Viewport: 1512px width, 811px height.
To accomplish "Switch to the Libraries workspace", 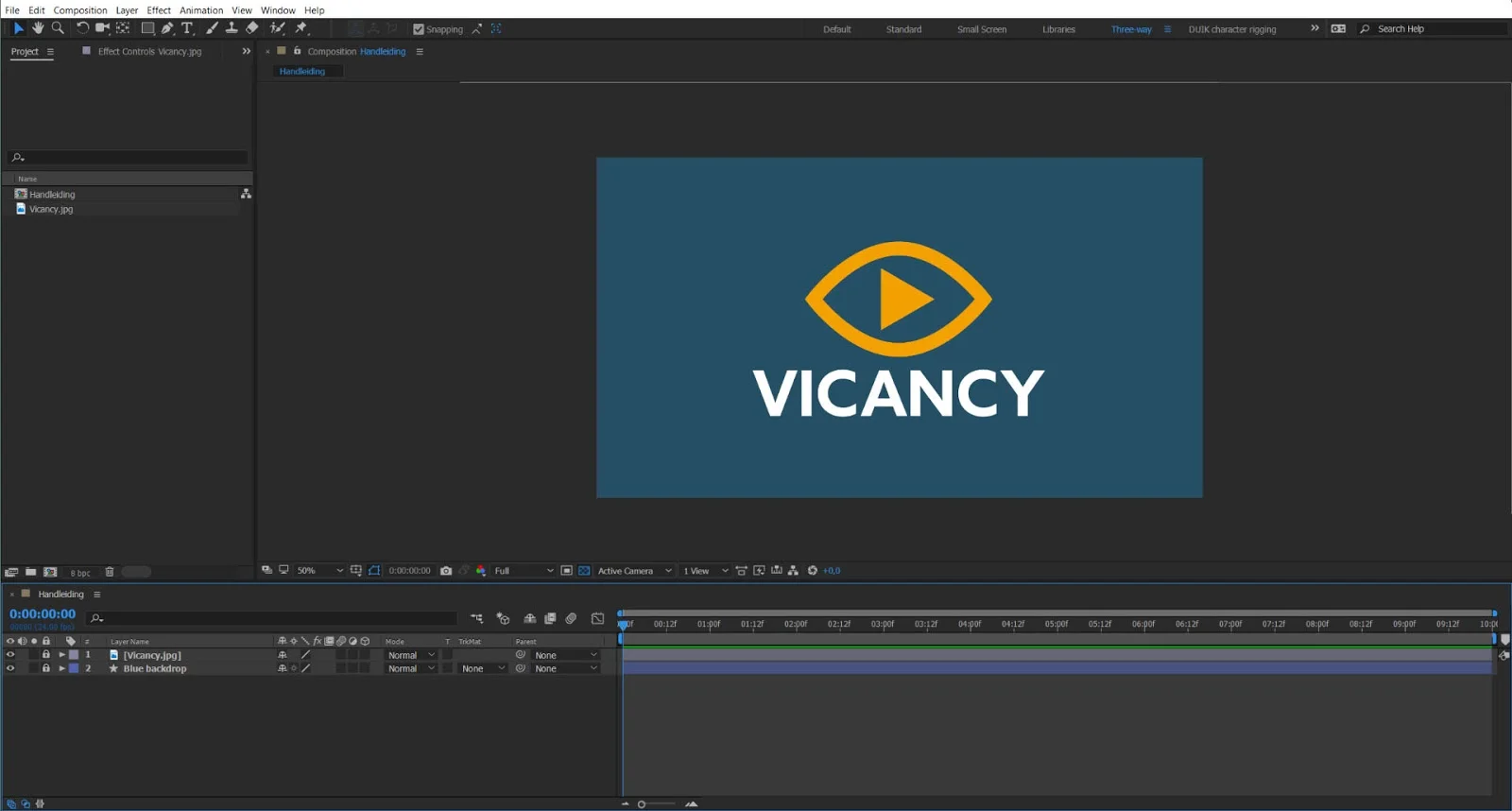I will click(x=1058, y=29).
